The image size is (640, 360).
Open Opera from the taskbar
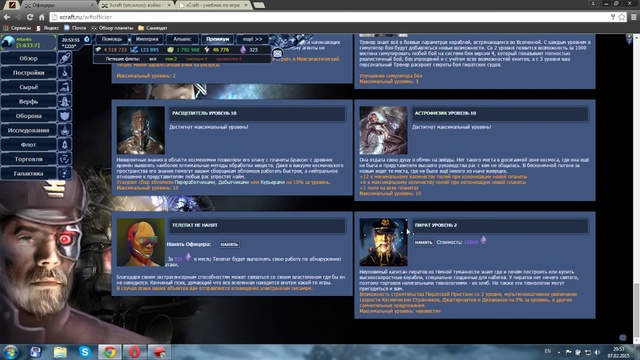tap(135, 352)
